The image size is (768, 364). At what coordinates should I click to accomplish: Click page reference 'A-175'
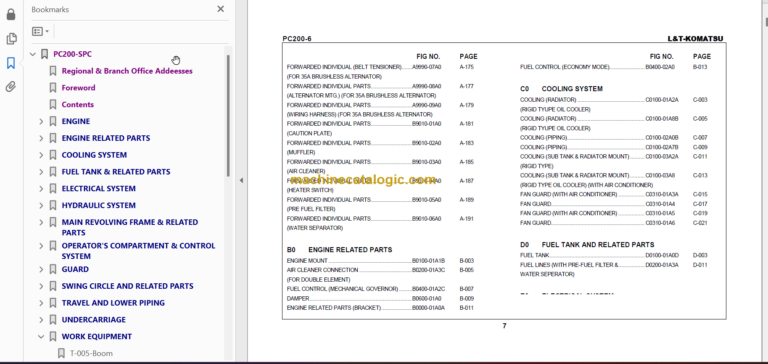(x=466, y=67)
